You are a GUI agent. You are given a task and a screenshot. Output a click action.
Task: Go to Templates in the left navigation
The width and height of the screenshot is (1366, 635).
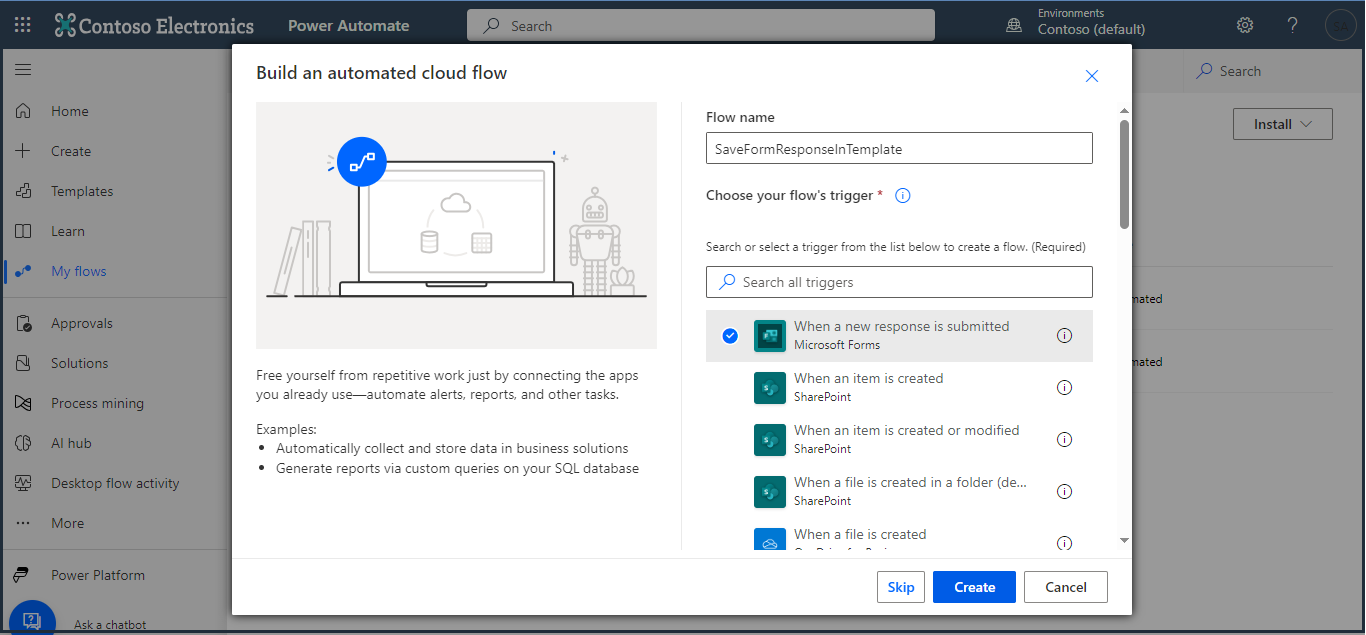point(82,191)
